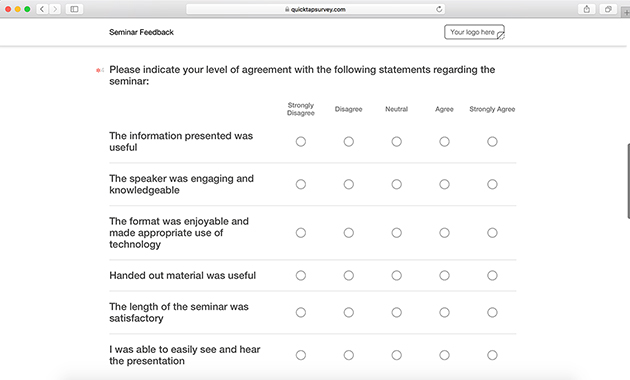Select Agree for speaker was engaging

point(444,184)
